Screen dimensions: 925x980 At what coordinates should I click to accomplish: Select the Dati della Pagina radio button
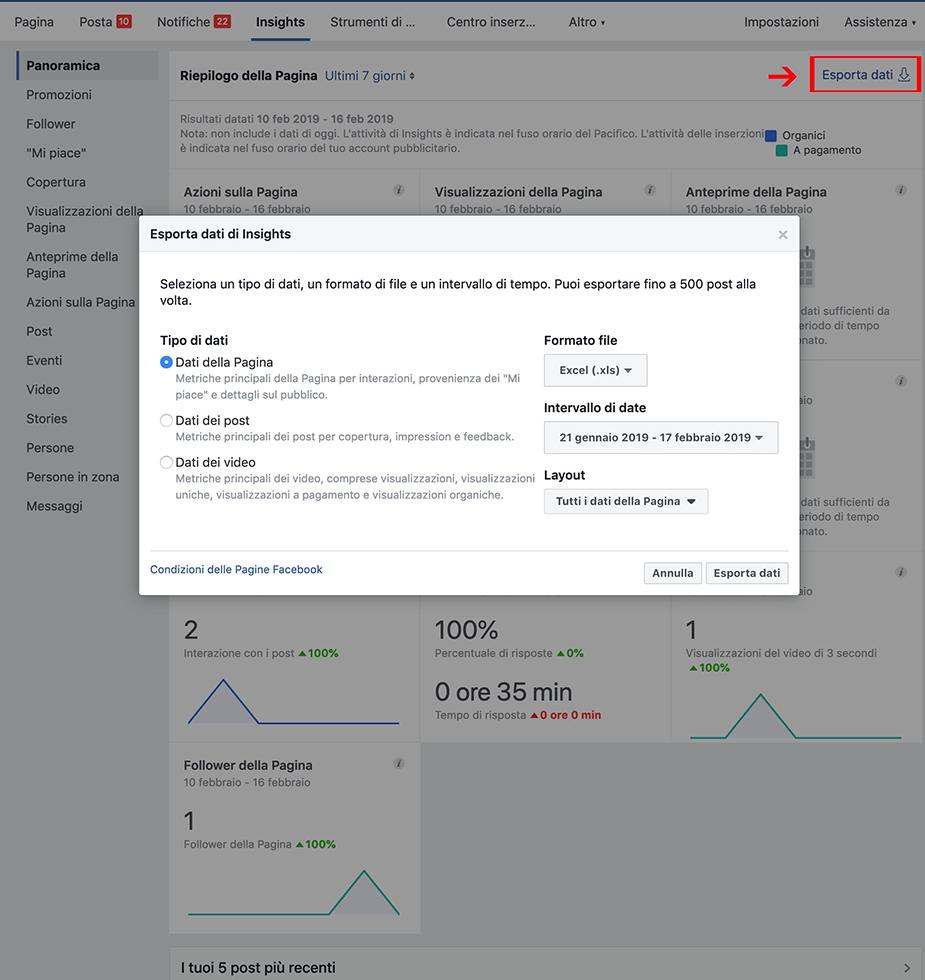166,362
